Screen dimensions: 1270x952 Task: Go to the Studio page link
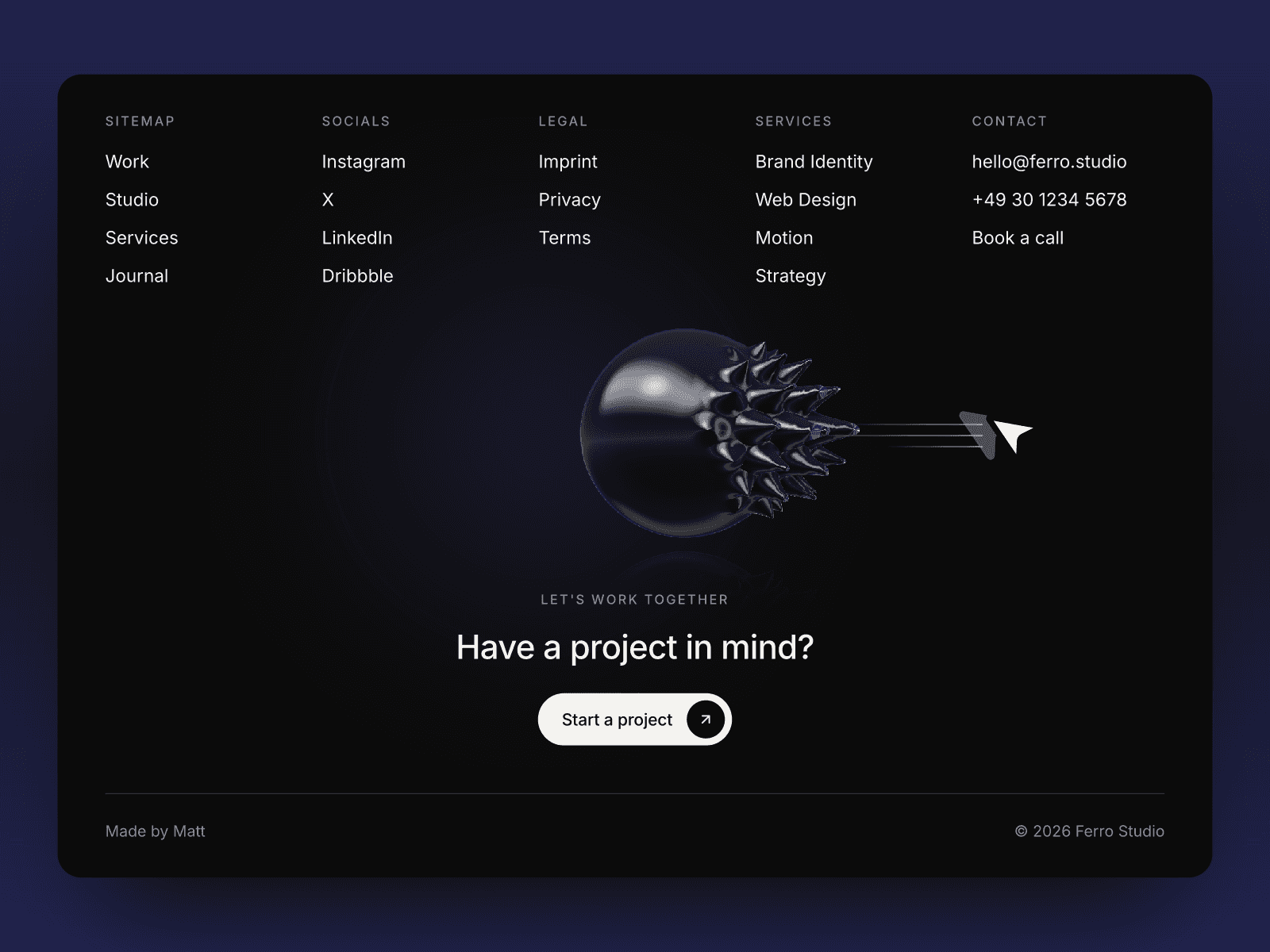point(132,200)
